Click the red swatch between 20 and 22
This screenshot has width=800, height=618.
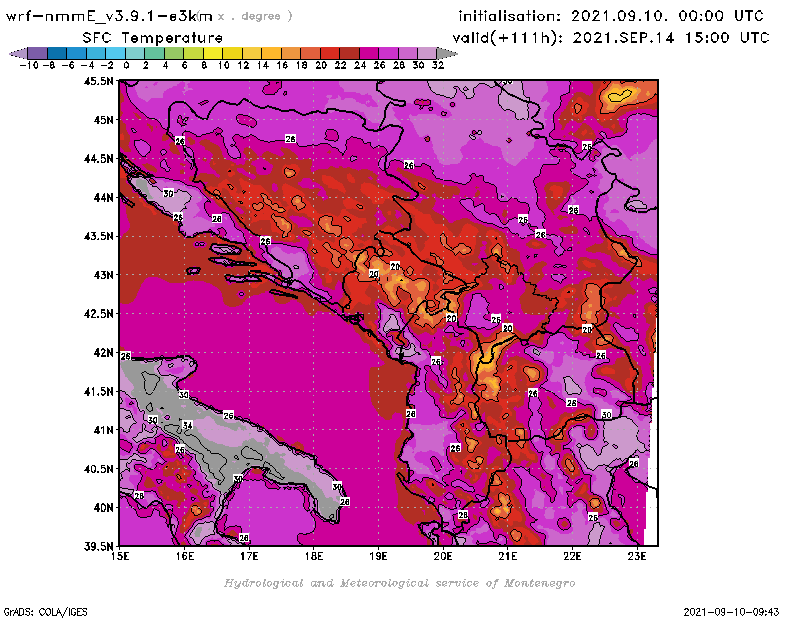pyautogui.click(x=330, y=53)
